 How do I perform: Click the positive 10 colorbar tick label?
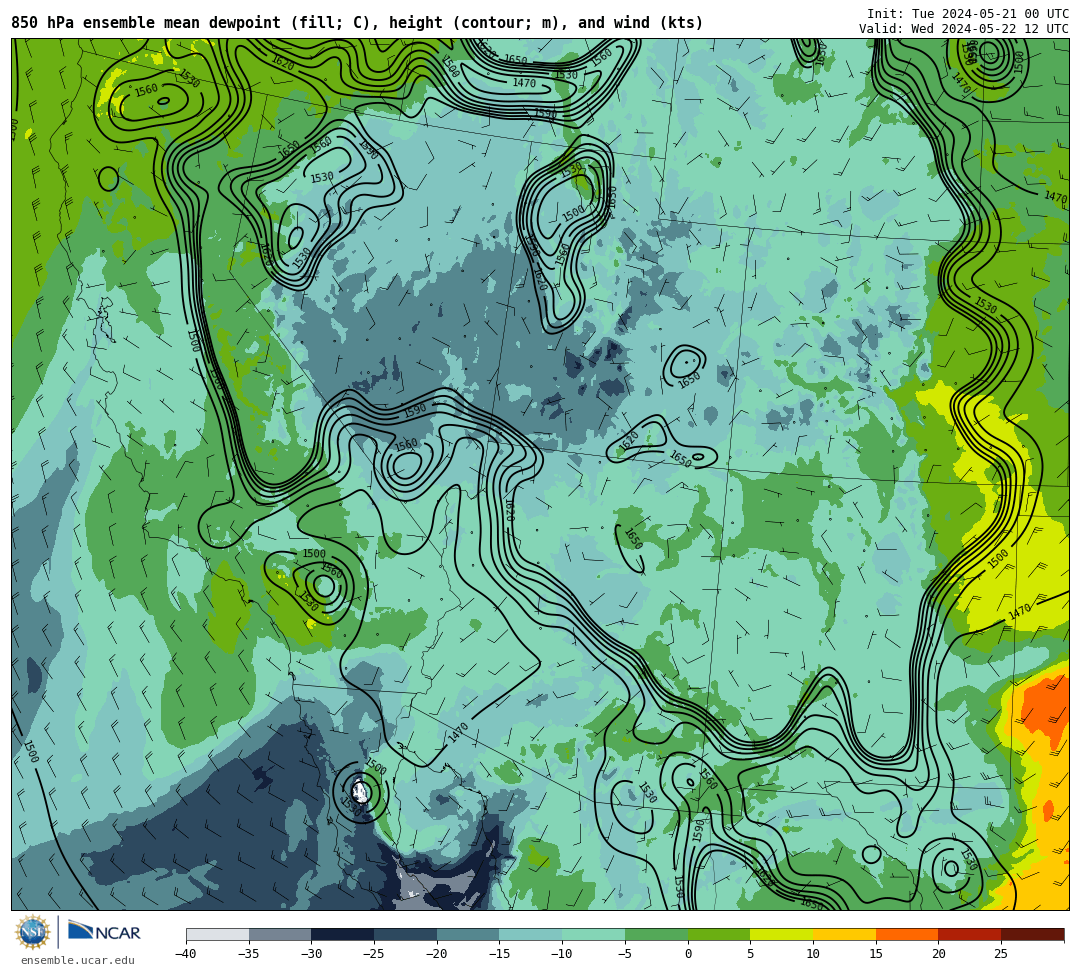click(813, 954)
